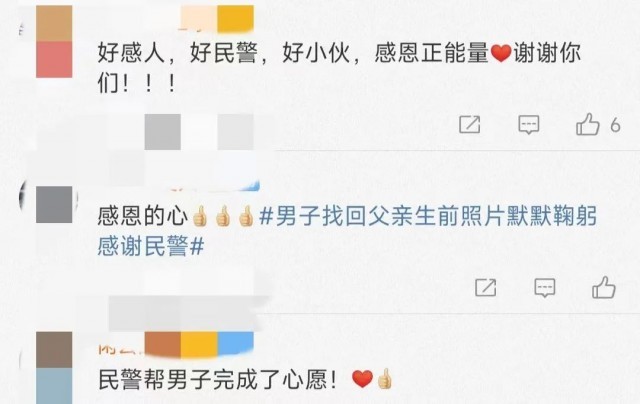
Task: Click the red heart emoji after 感恩正能量
Action: [x=500, y=54]
